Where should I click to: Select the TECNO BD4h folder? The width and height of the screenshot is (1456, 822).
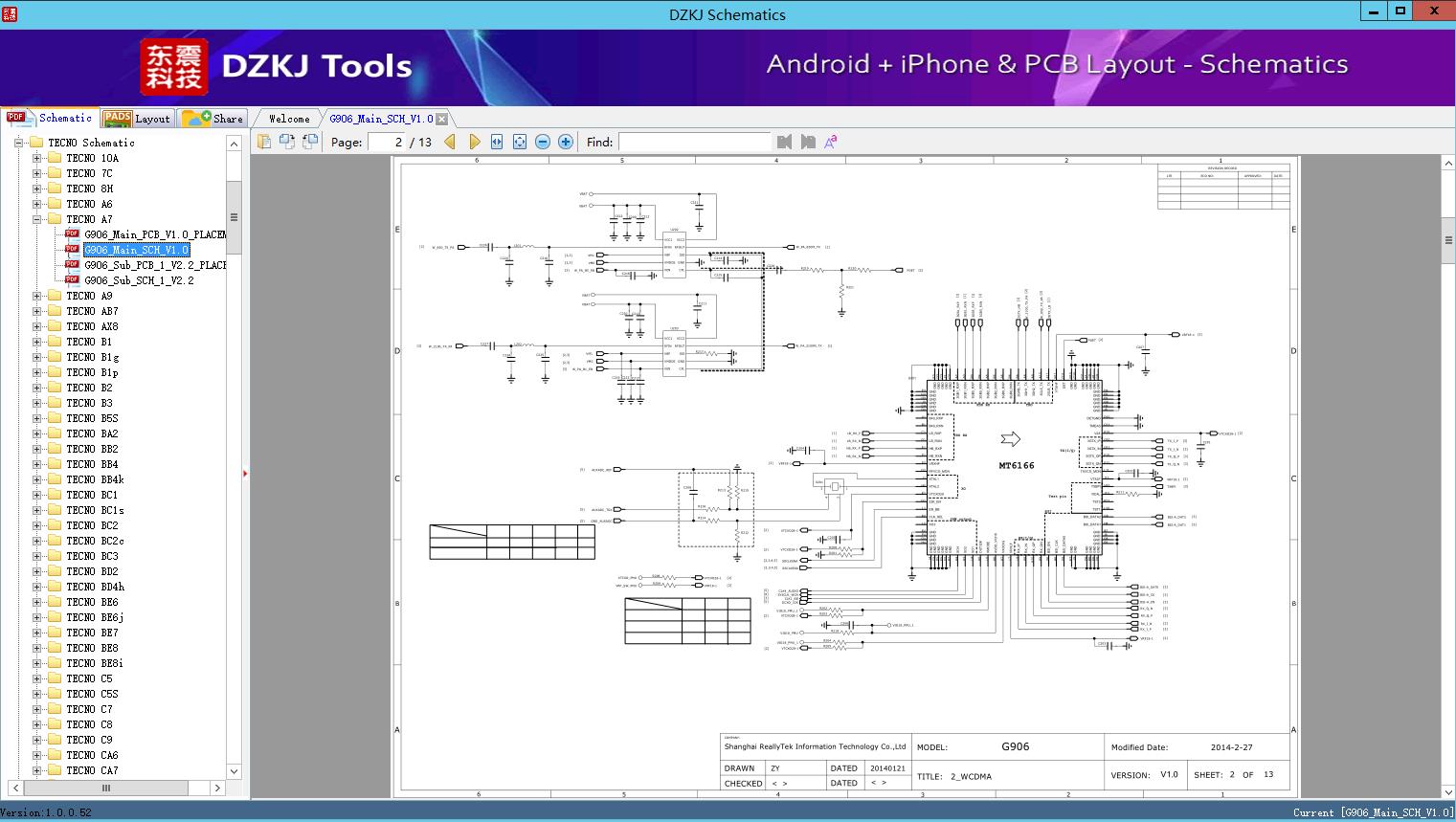coord(95,587)
